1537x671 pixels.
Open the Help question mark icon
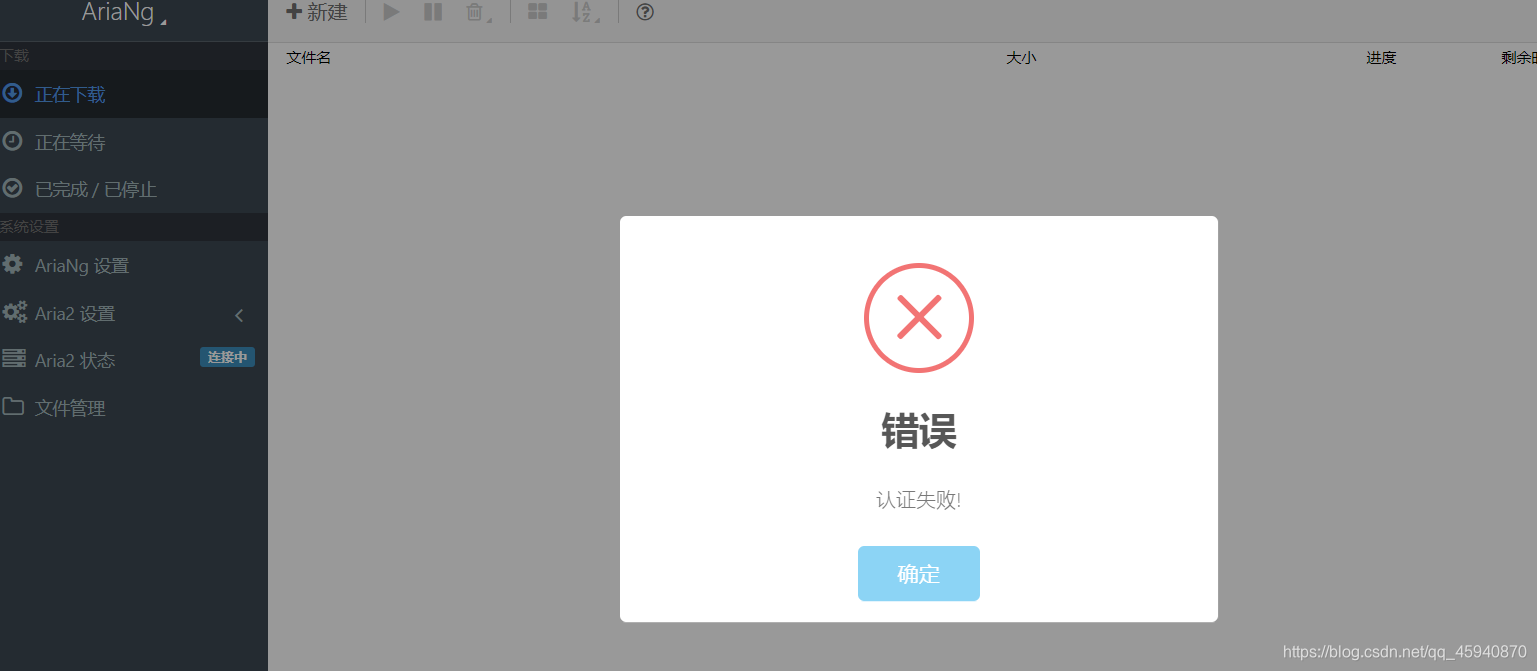tap(645, 12)
